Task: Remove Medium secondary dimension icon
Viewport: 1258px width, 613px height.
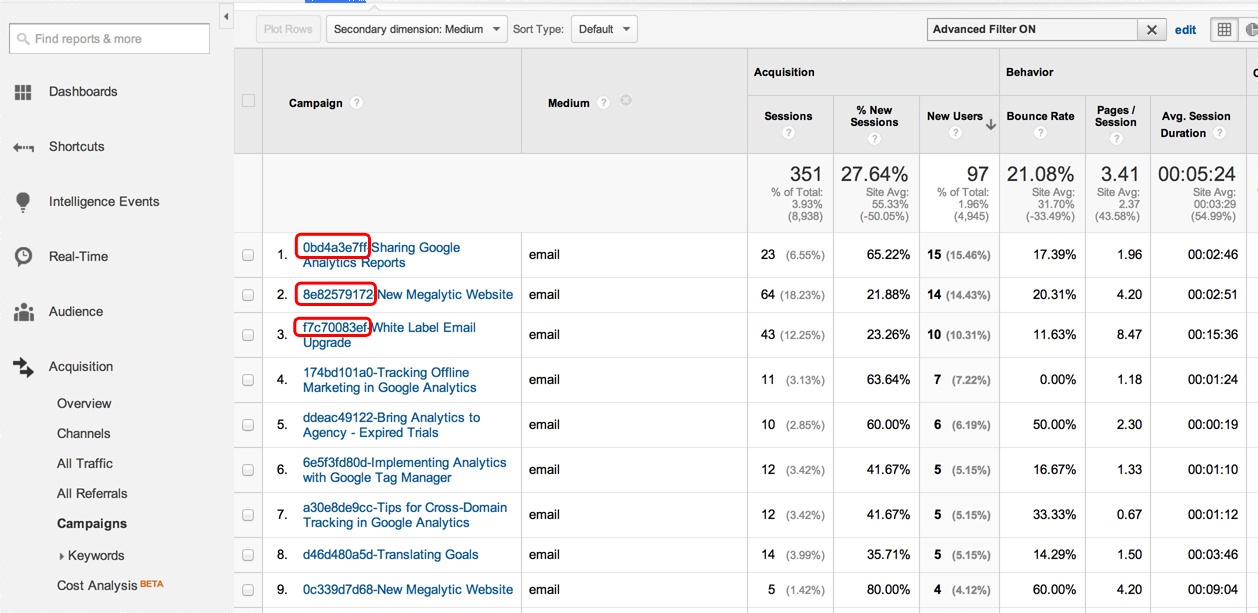Action: 626,101
